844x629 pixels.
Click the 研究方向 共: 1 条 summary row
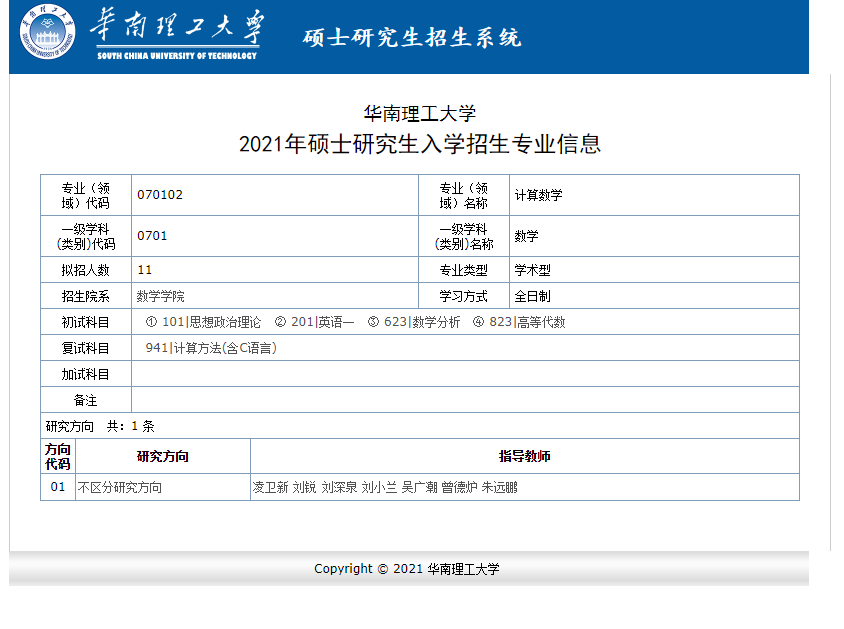tap(420, 426)
